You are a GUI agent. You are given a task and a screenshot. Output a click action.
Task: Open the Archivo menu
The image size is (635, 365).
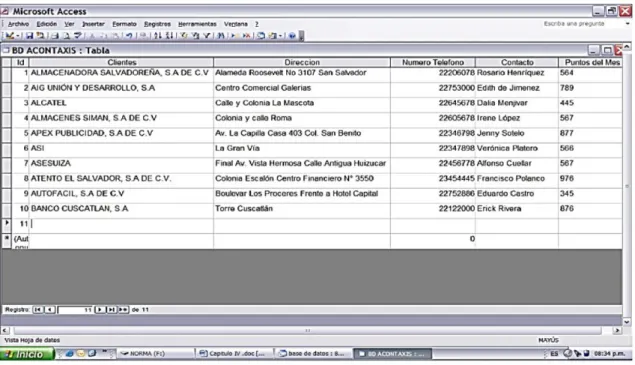18,24
